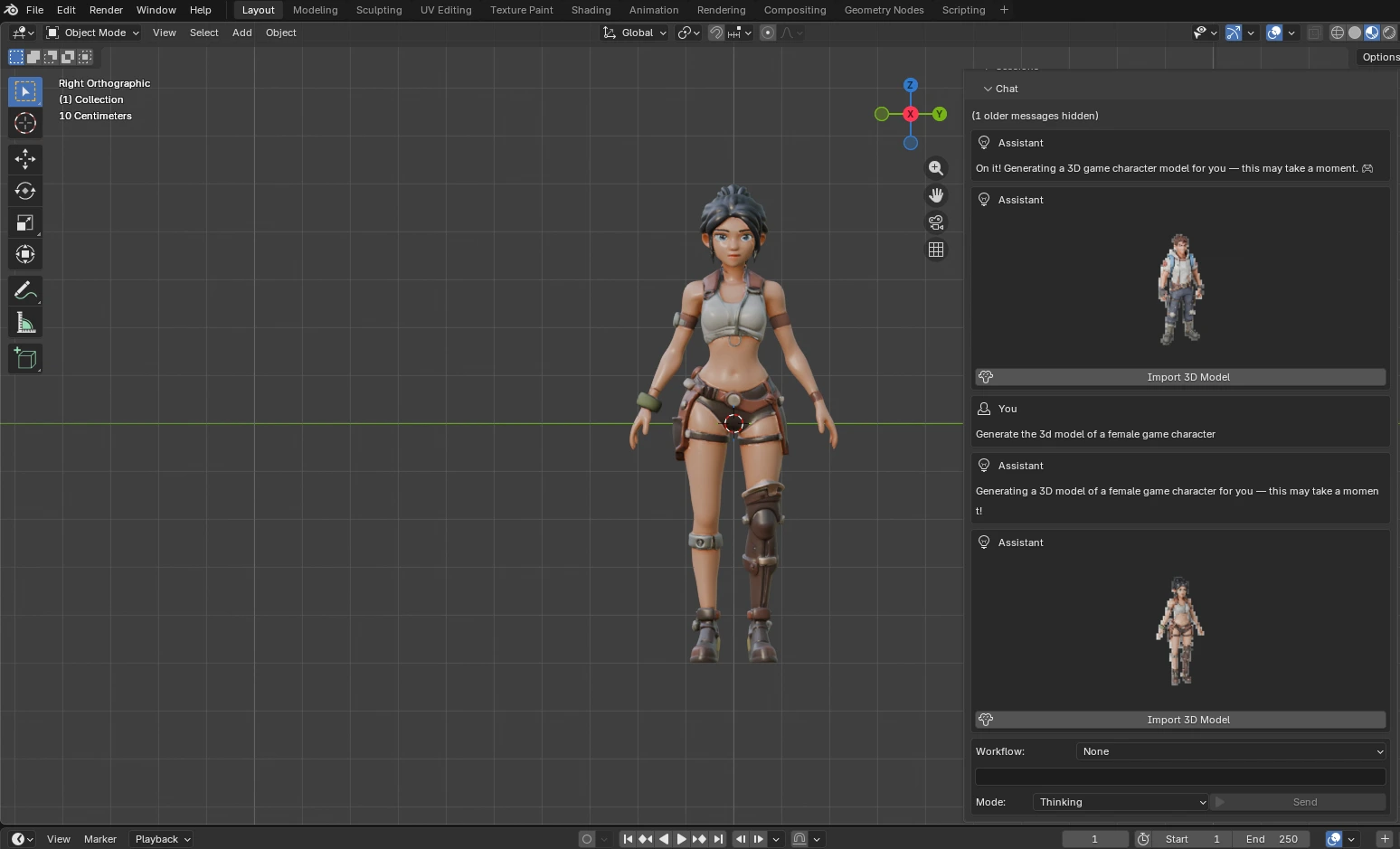Toggle proportional editing in header
This screenshot has width=1400, height=849.
(768, 33)
